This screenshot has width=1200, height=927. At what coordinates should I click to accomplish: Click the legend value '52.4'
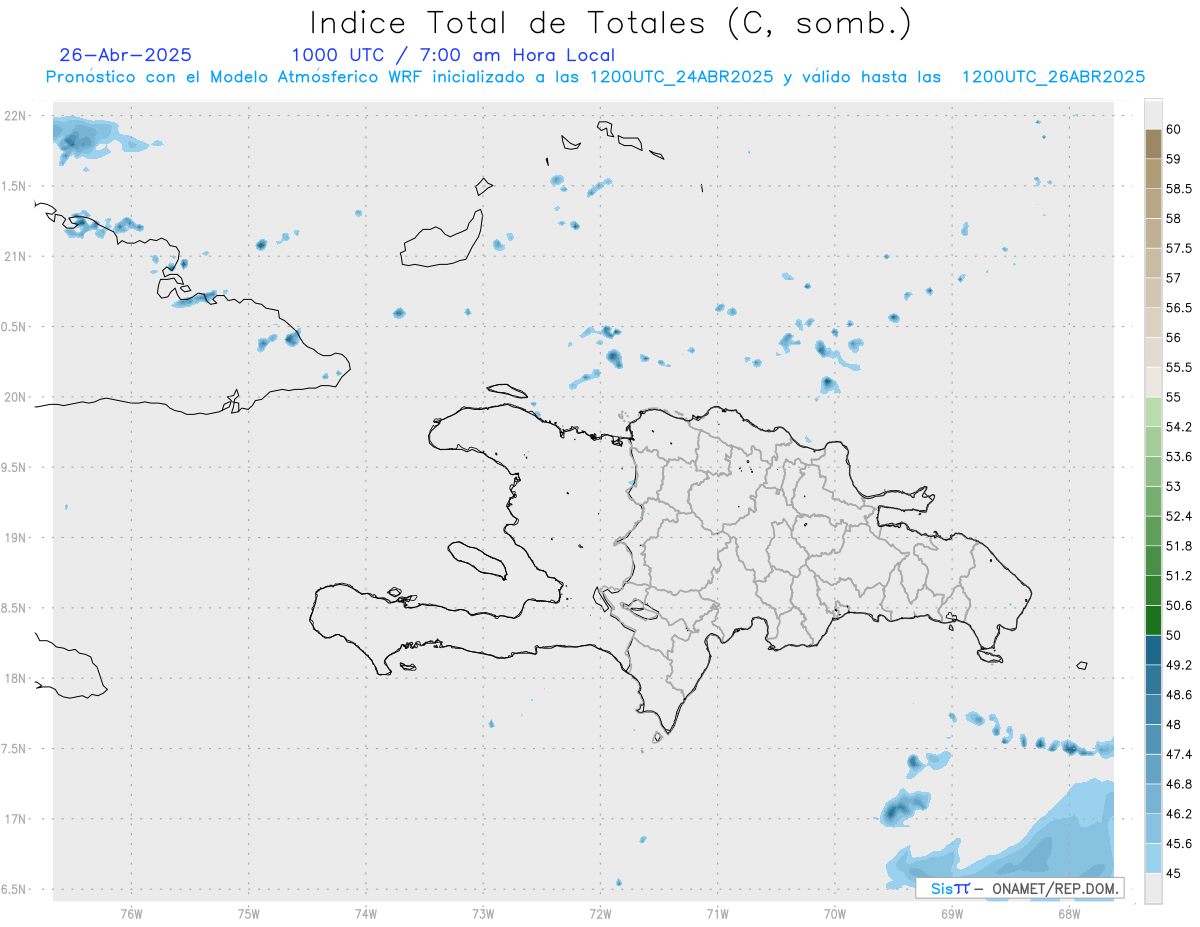[1179, 516]
